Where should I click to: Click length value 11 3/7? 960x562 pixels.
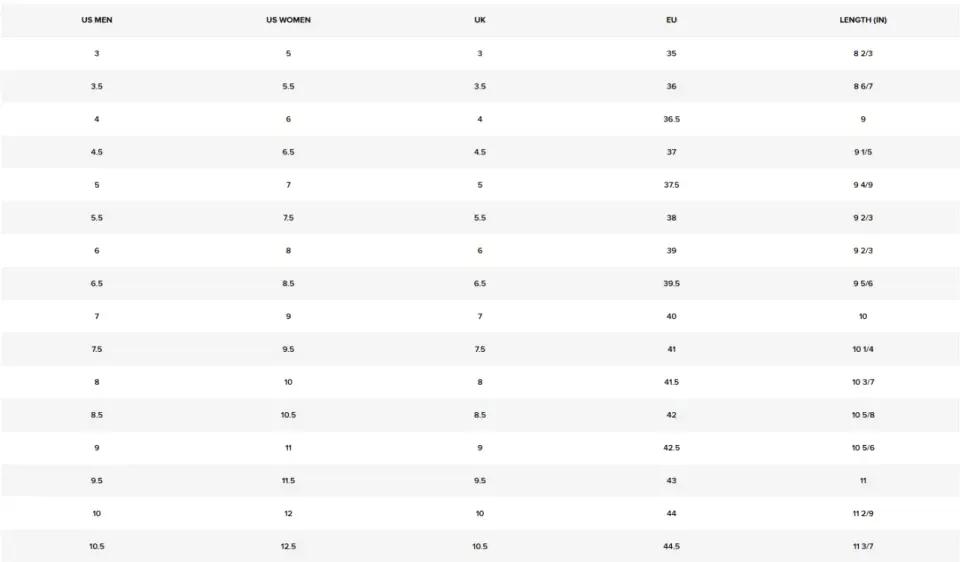863,547
